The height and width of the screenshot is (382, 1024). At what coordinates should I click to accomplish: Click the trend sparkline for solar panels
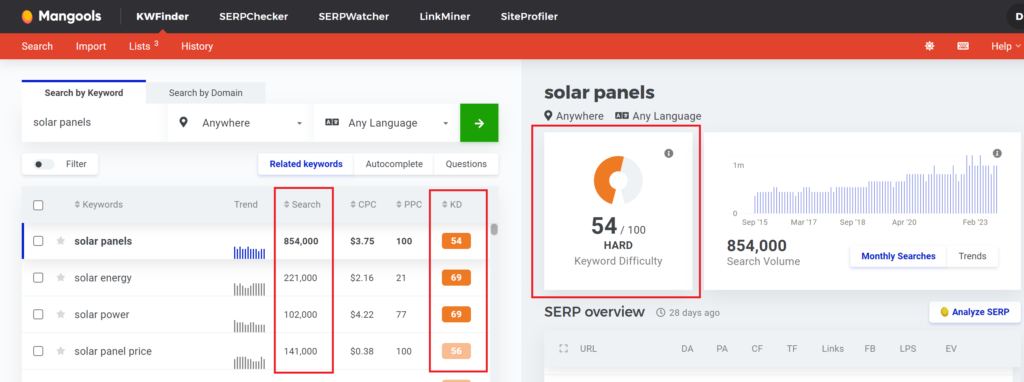click(x=249, y=252)
